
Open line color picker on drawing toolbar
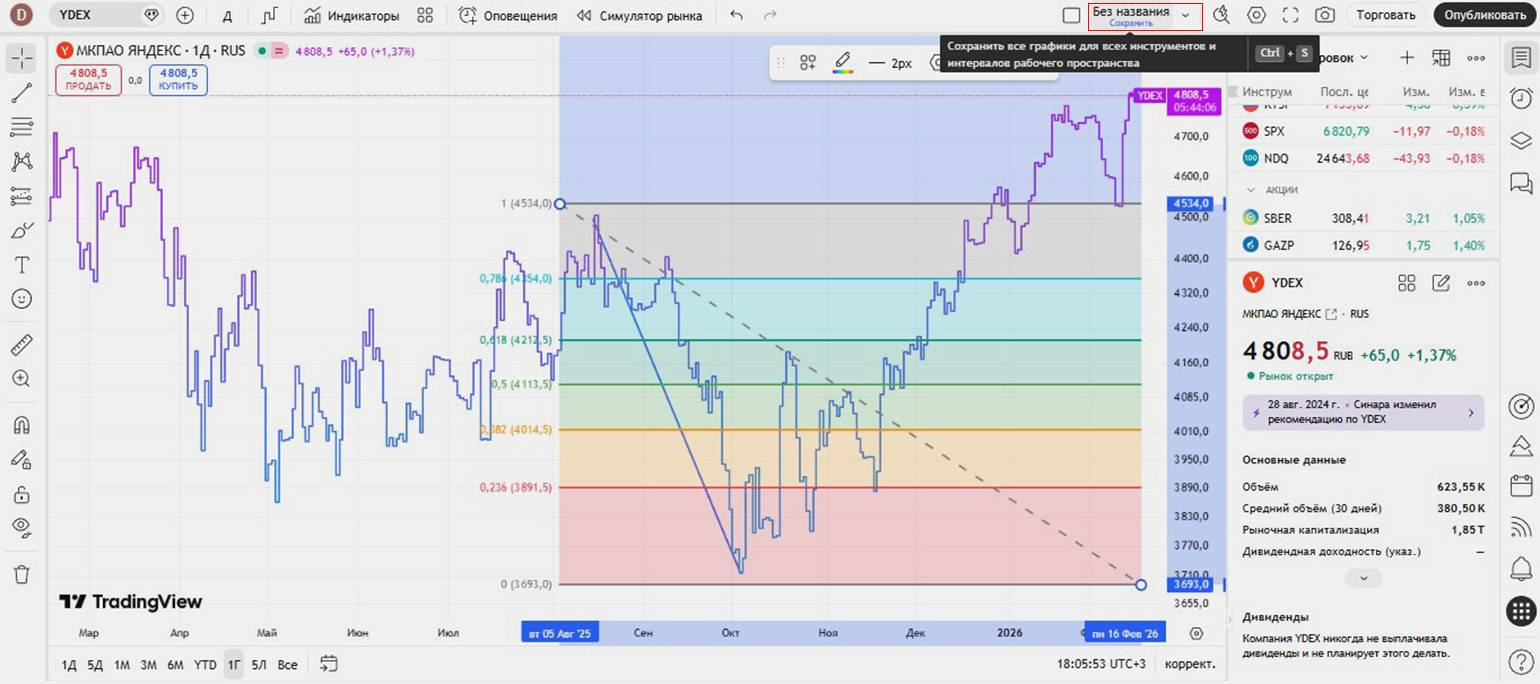coord(843,63)
